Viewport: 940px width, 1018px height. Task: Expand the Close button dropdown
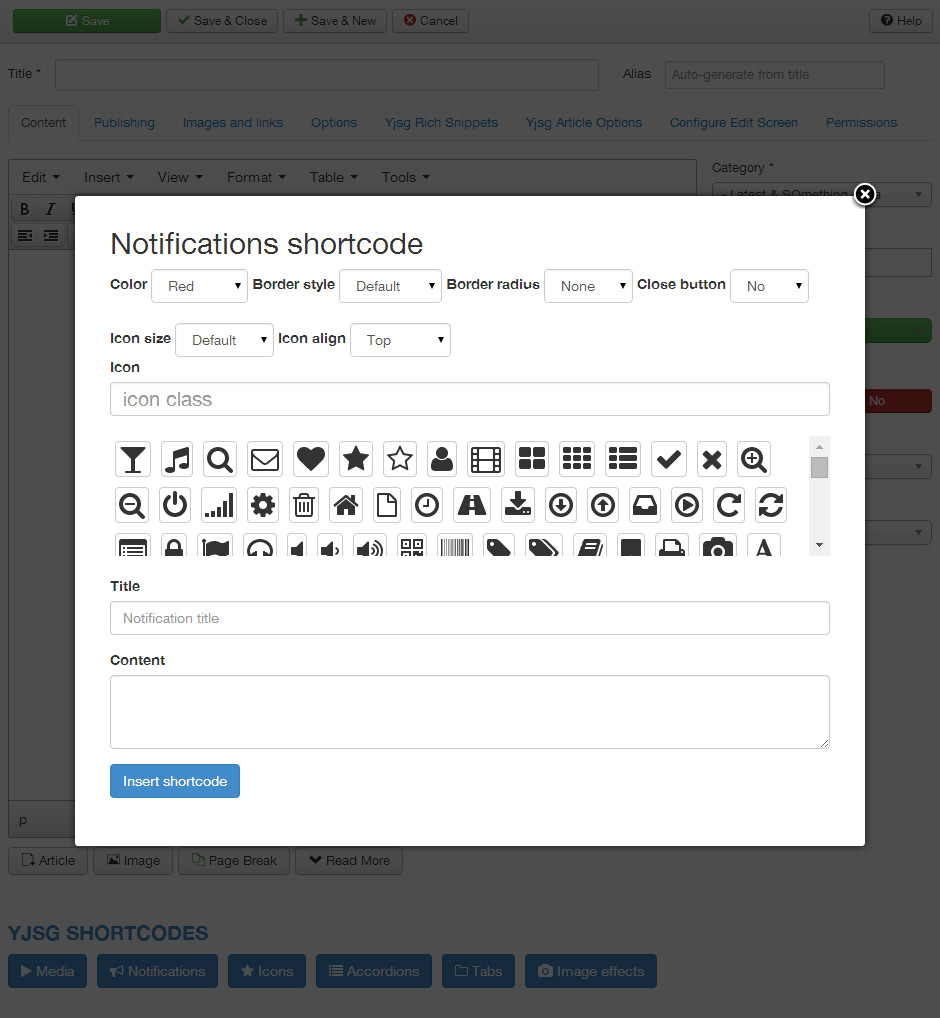click(x=769, y=286)
